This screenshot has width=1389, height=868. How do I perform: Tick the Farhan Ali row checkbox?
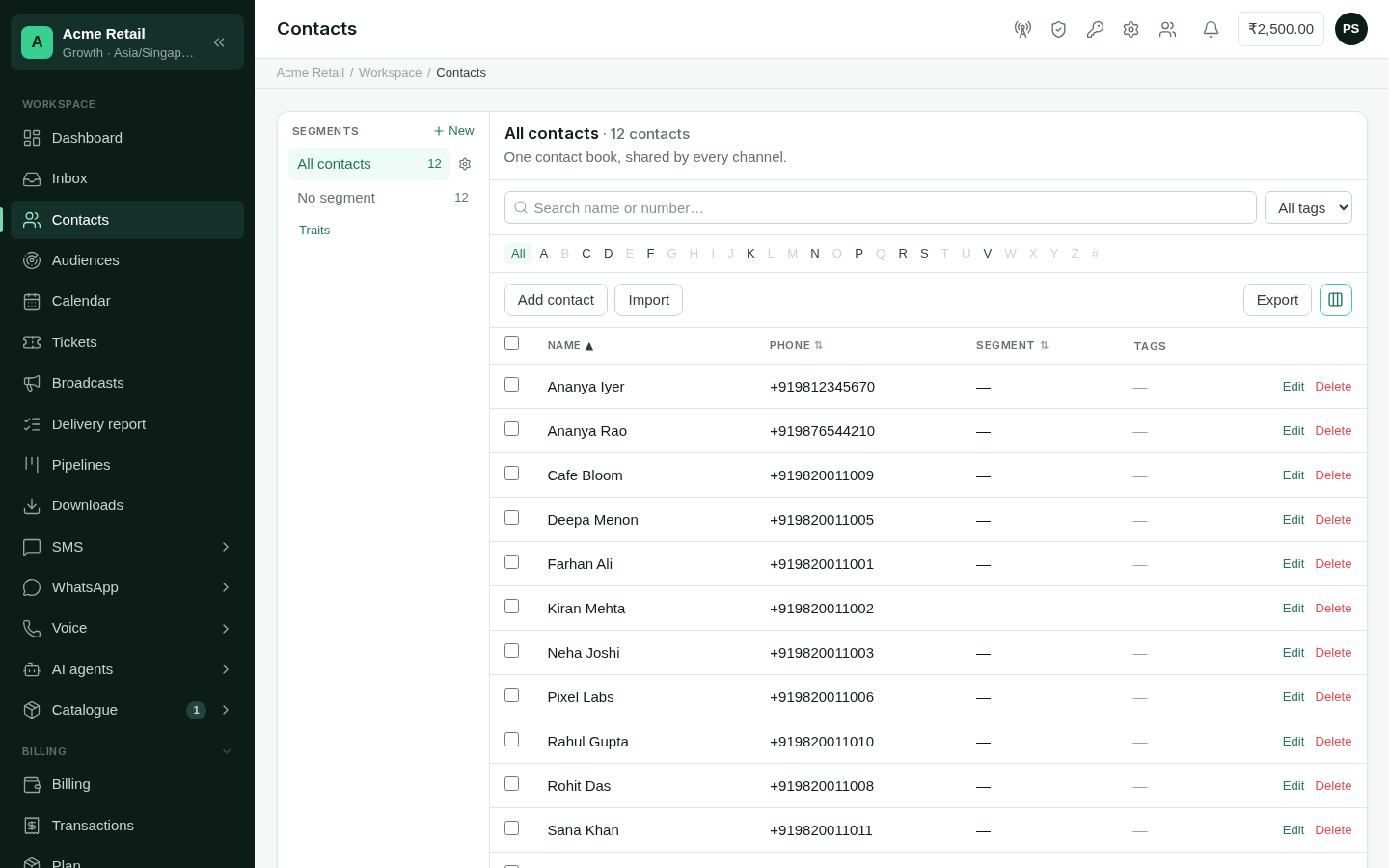[x=511, y=562]
